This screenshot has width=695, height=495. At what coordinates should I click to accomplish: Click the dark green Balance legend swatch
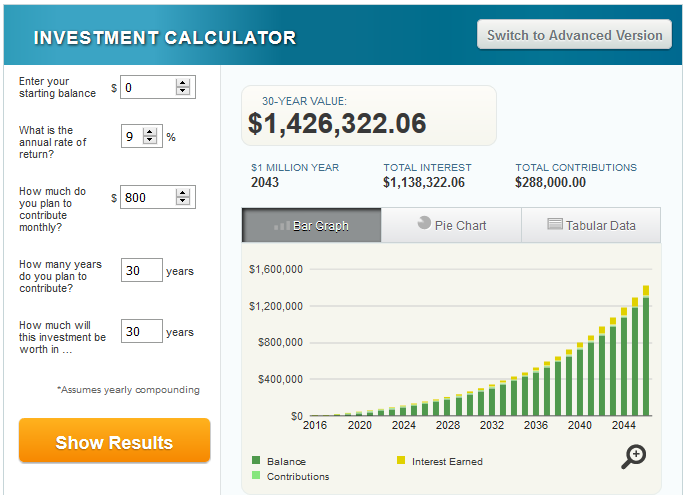(257, 461)
